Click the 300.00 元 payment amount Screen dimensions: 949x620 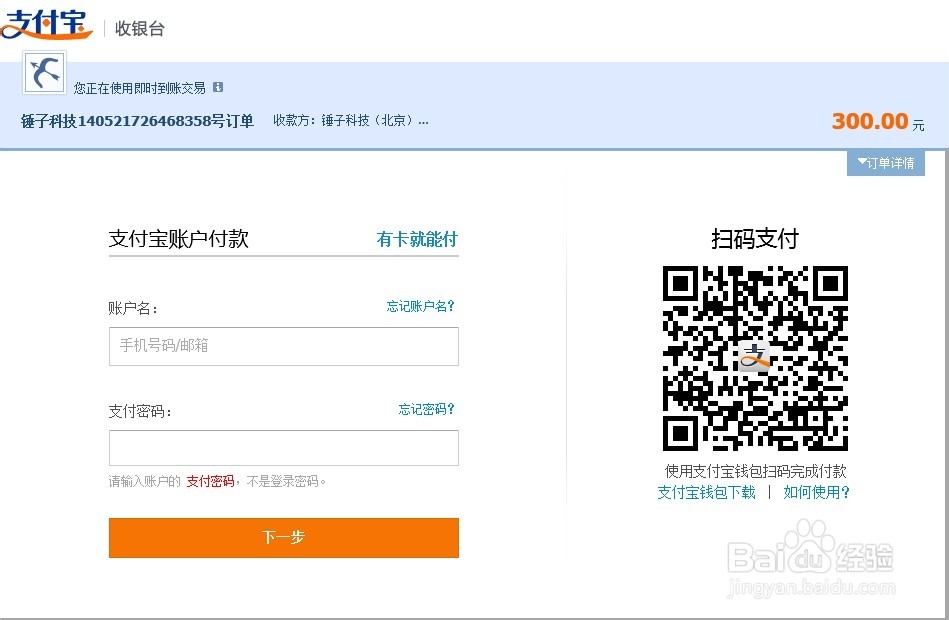(x=875, y=121)
